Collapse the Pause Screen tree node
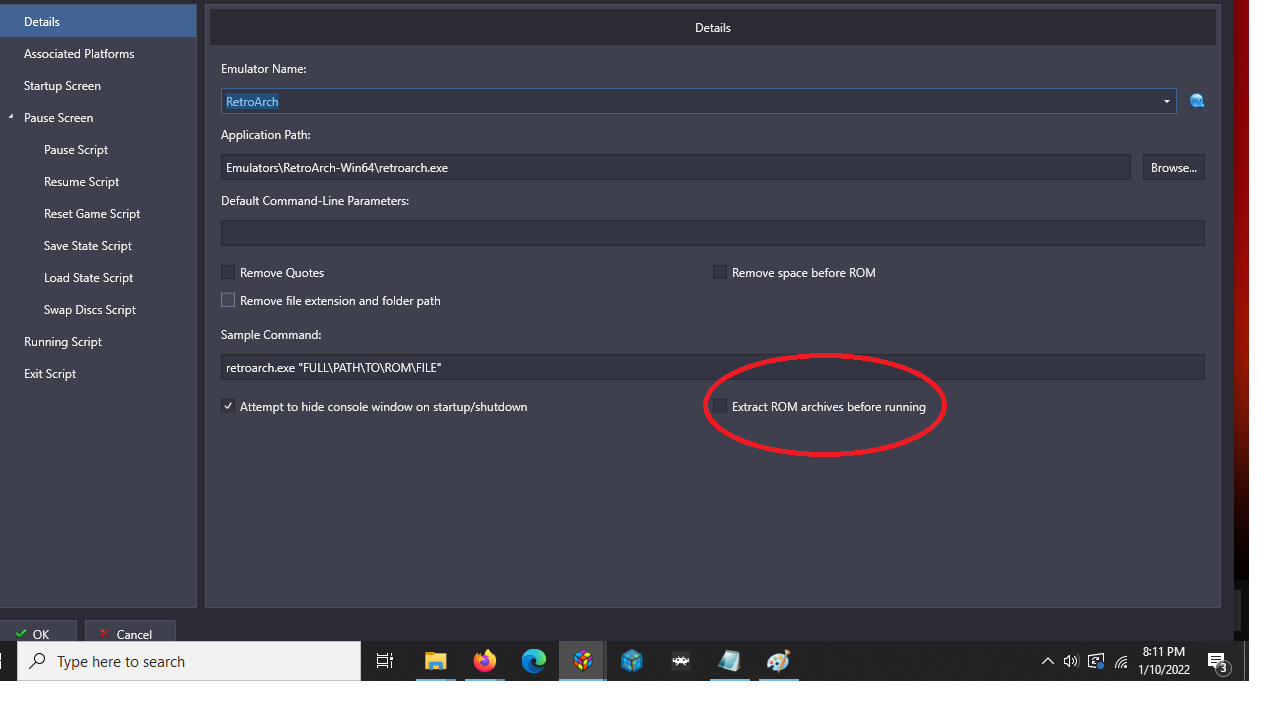 (11, 118)
